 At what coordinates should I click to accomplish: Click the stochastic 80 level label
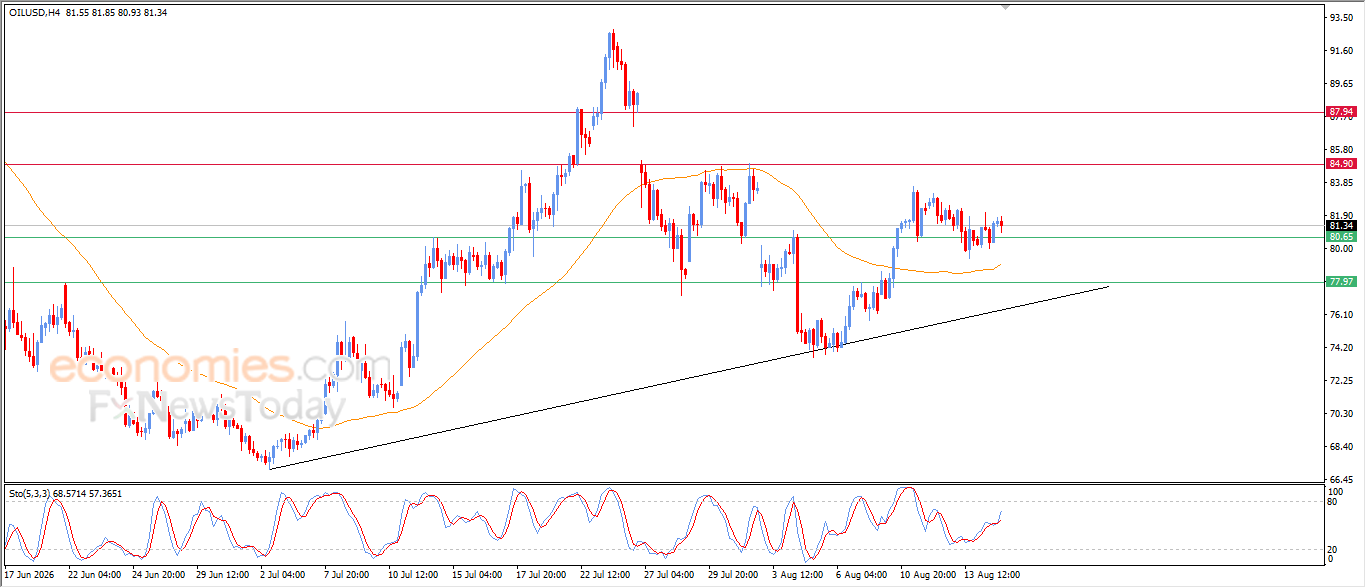pos(1333,502)
